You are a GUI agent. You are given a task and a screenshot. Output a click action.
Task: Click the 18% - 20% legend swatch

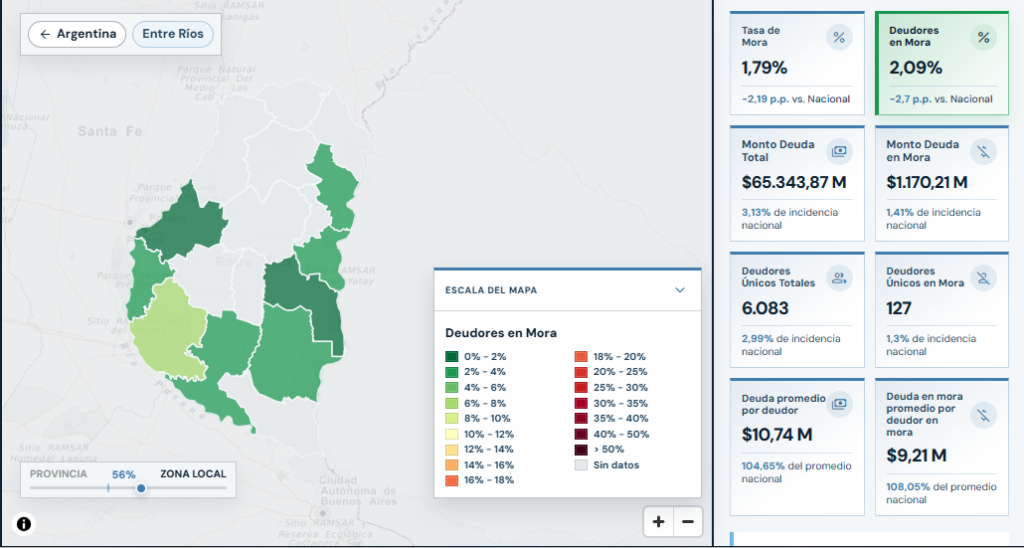tap(581, 357)
